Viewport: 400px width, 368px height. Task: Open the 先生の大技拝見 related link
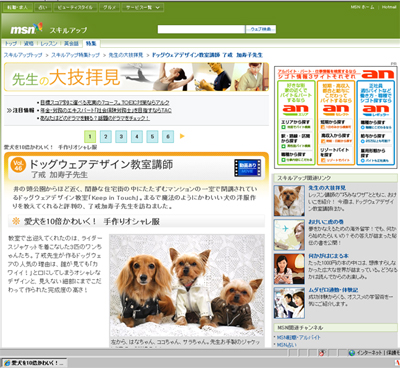[x=327, y=188]
